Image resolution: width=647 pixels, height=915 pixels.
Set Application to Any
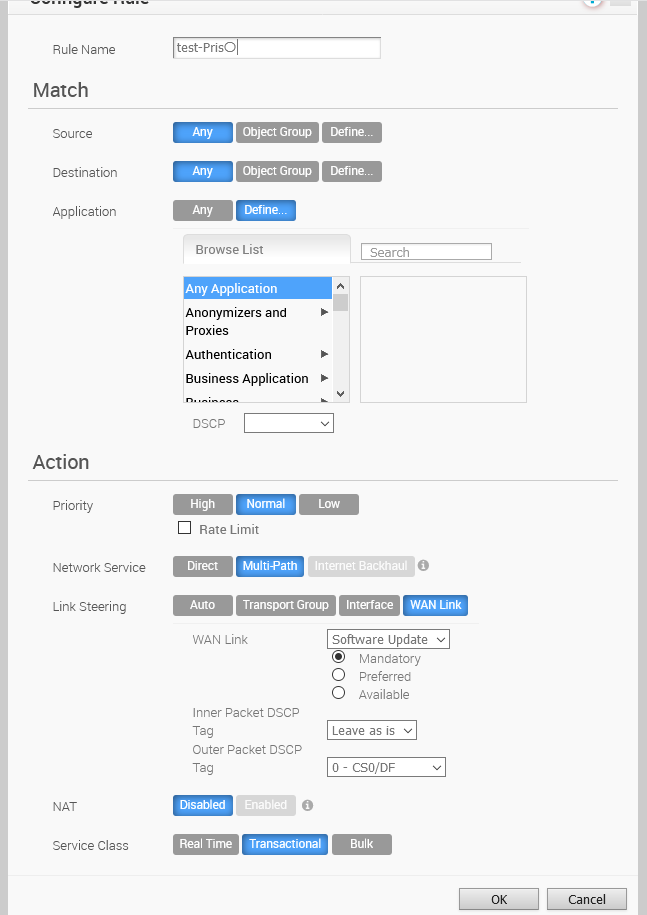tap(202, 211)
